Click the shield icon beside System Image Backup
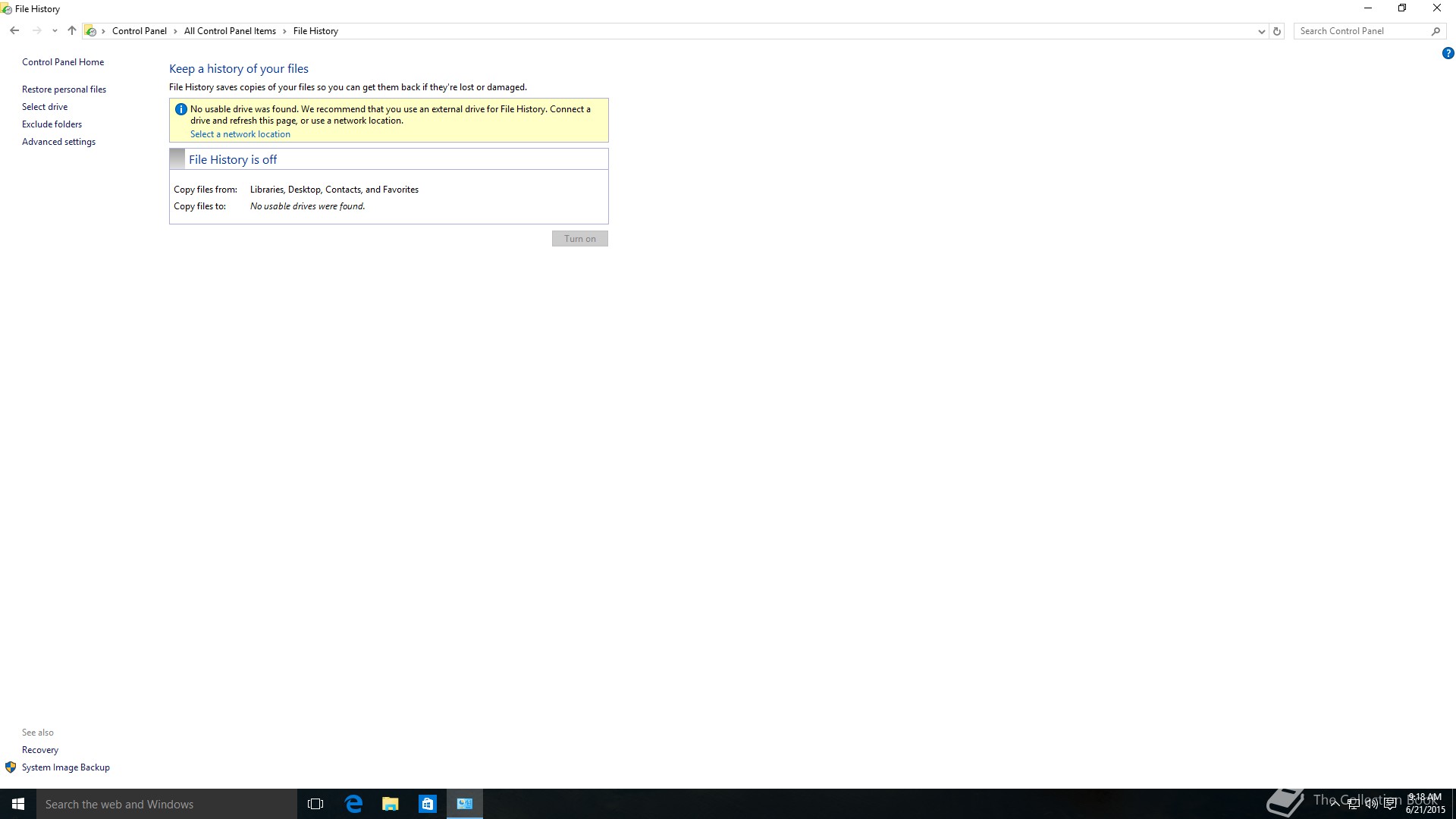This screenshot has height=819, width=1456. coord(11,767)
